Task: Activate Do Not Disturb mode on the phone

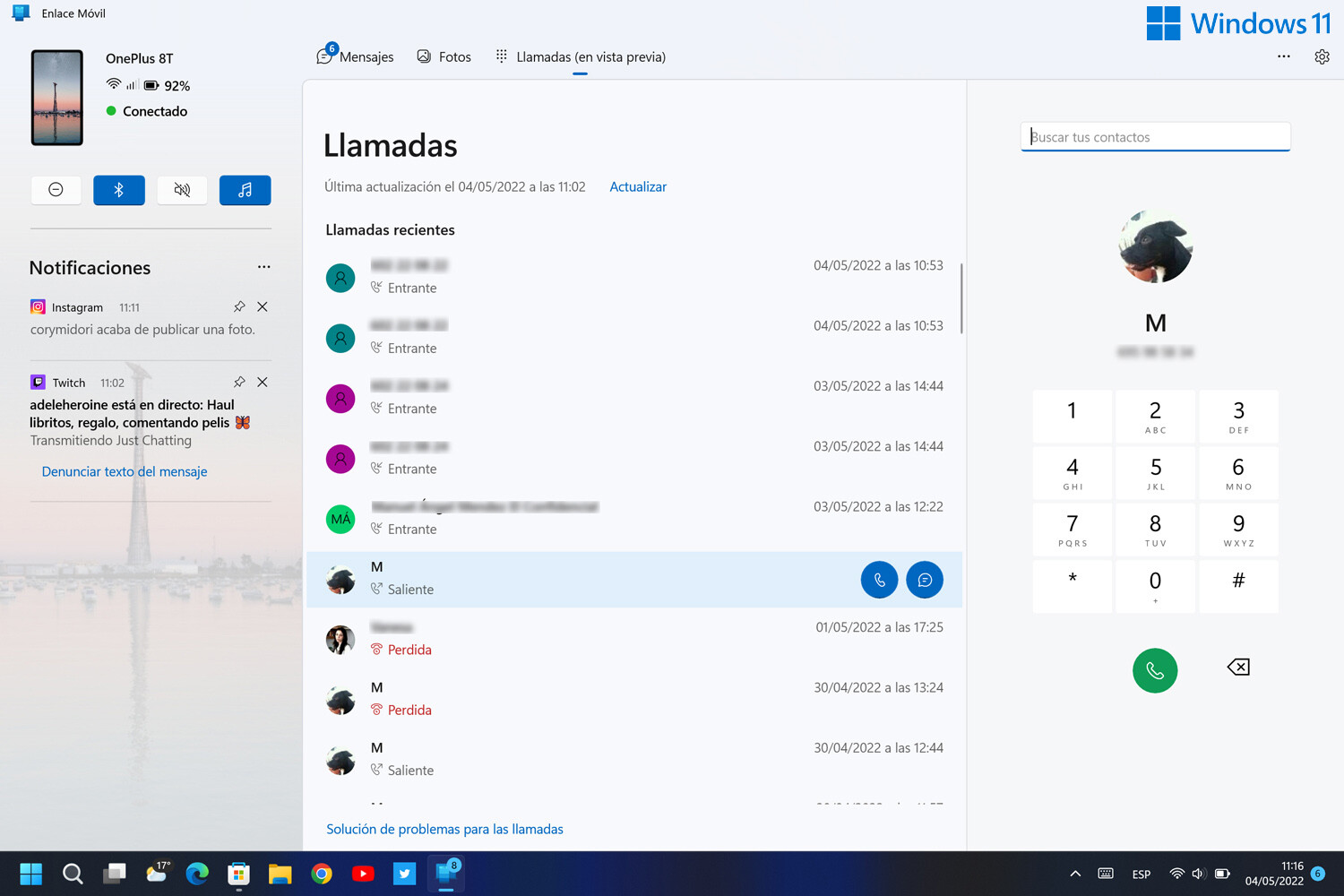Action: [x=56, y=190]
